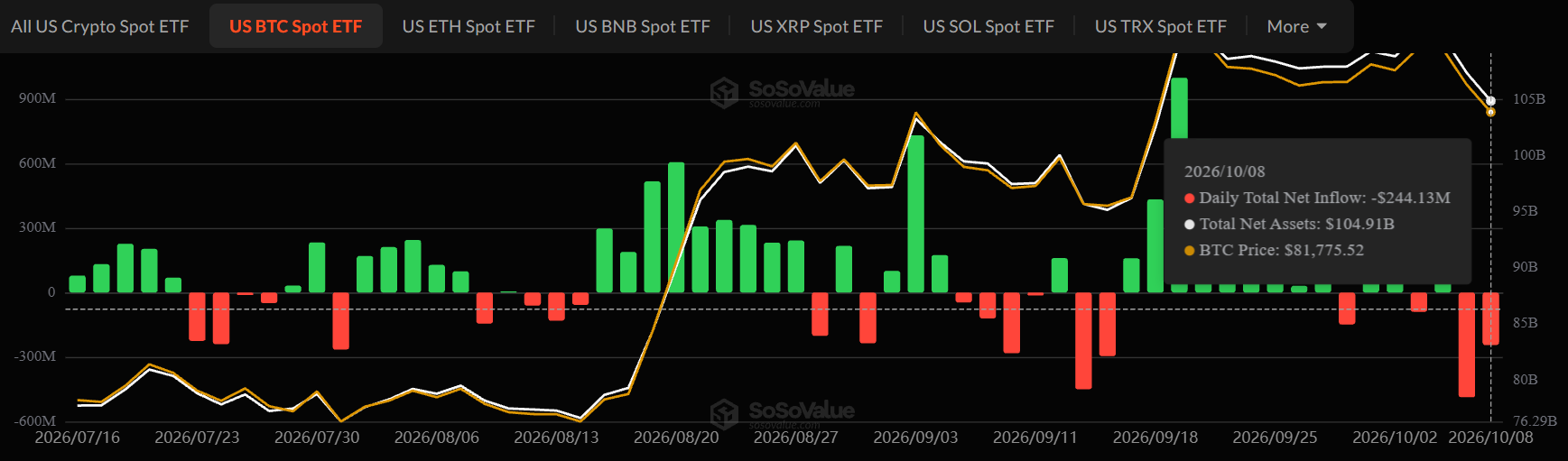This screenshot has height=461, width=1568.
Task: Select the US SOL Spot ETF tab
Action: (988, 26)
